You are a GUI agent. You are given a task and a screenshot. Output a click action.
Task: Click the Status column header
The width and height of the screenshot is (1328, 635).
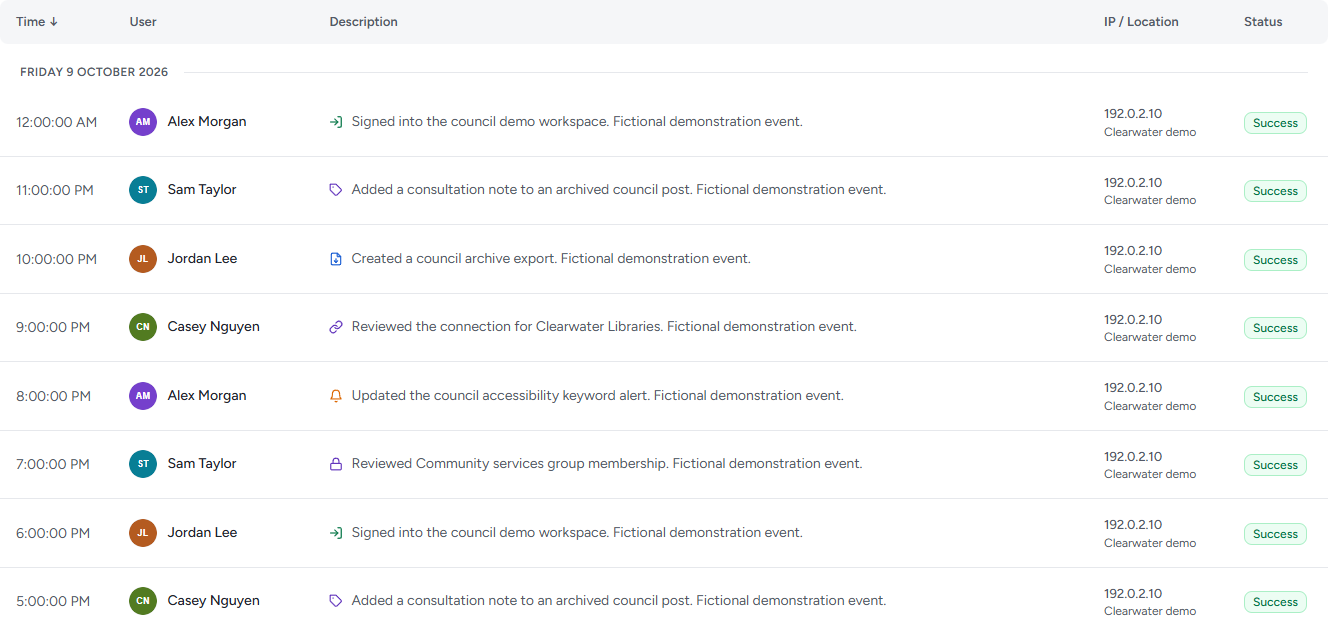1263,22
